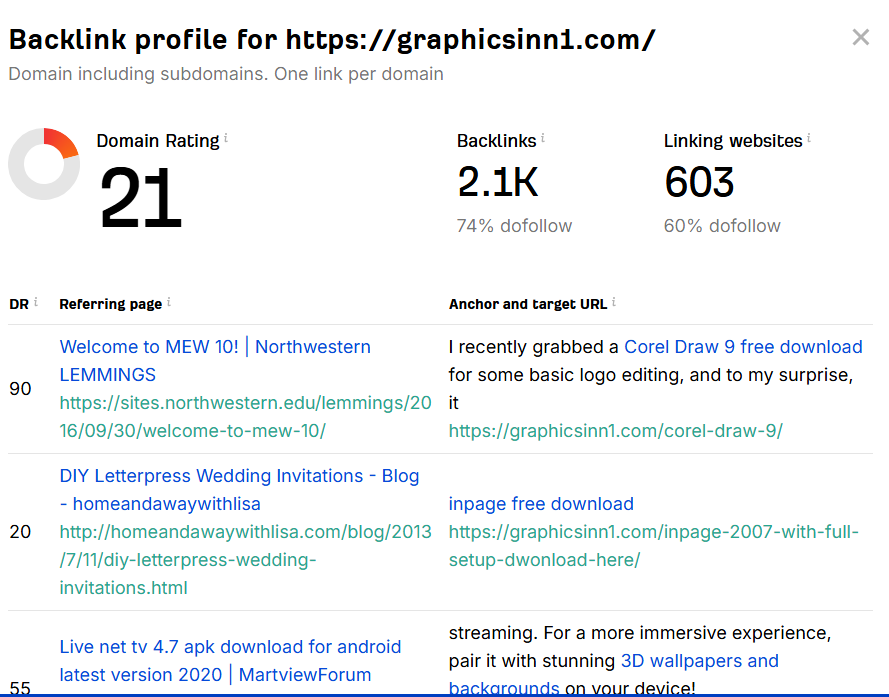
Task: Click the Referring page column header
Action: [111, 305]
